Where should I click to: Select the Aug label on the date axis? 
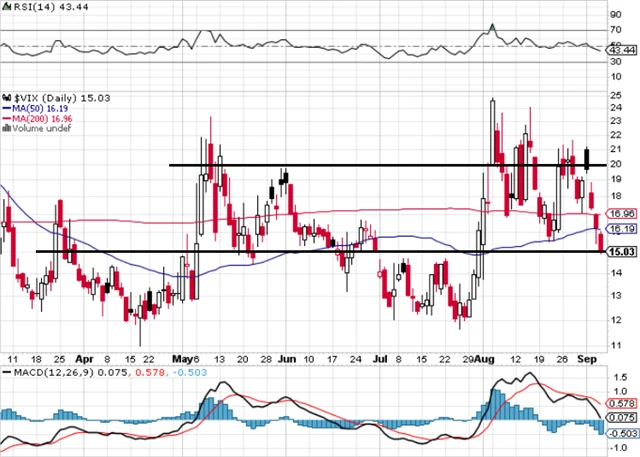[x=482, y=356]
